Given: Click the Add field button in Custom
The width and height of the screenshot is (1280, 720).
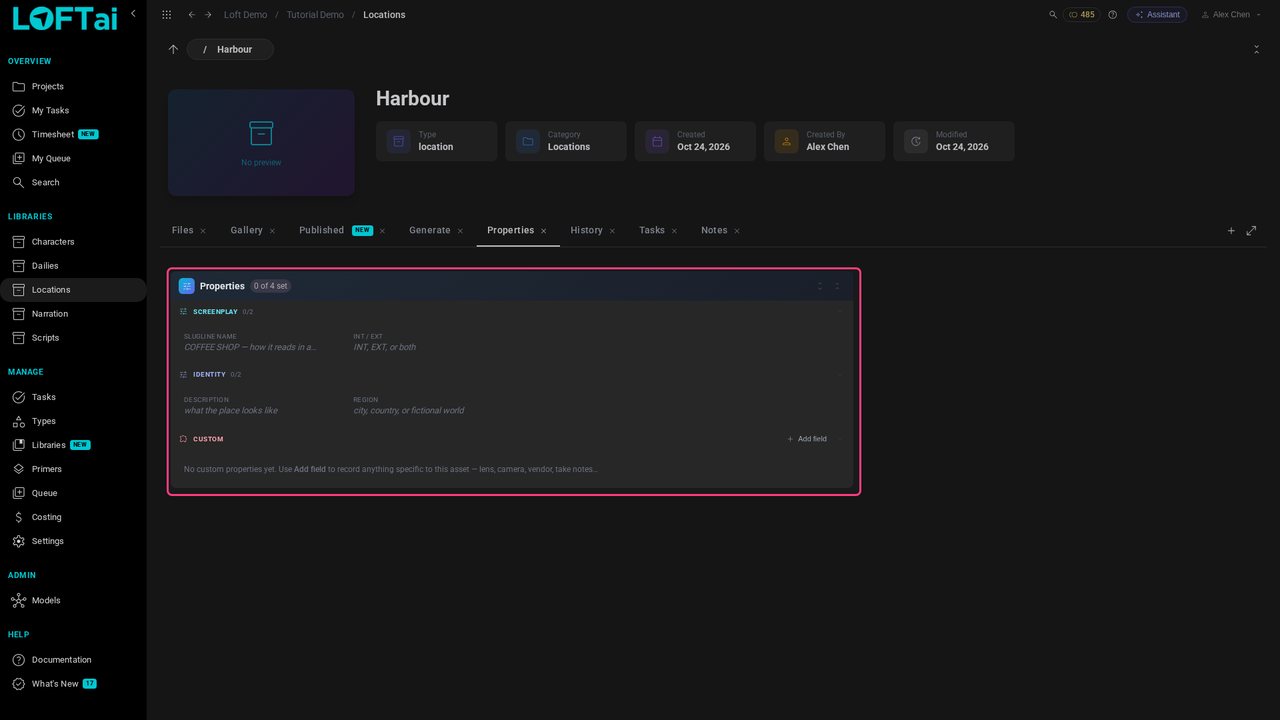Looking at the screenshot, I should (807, 439).
